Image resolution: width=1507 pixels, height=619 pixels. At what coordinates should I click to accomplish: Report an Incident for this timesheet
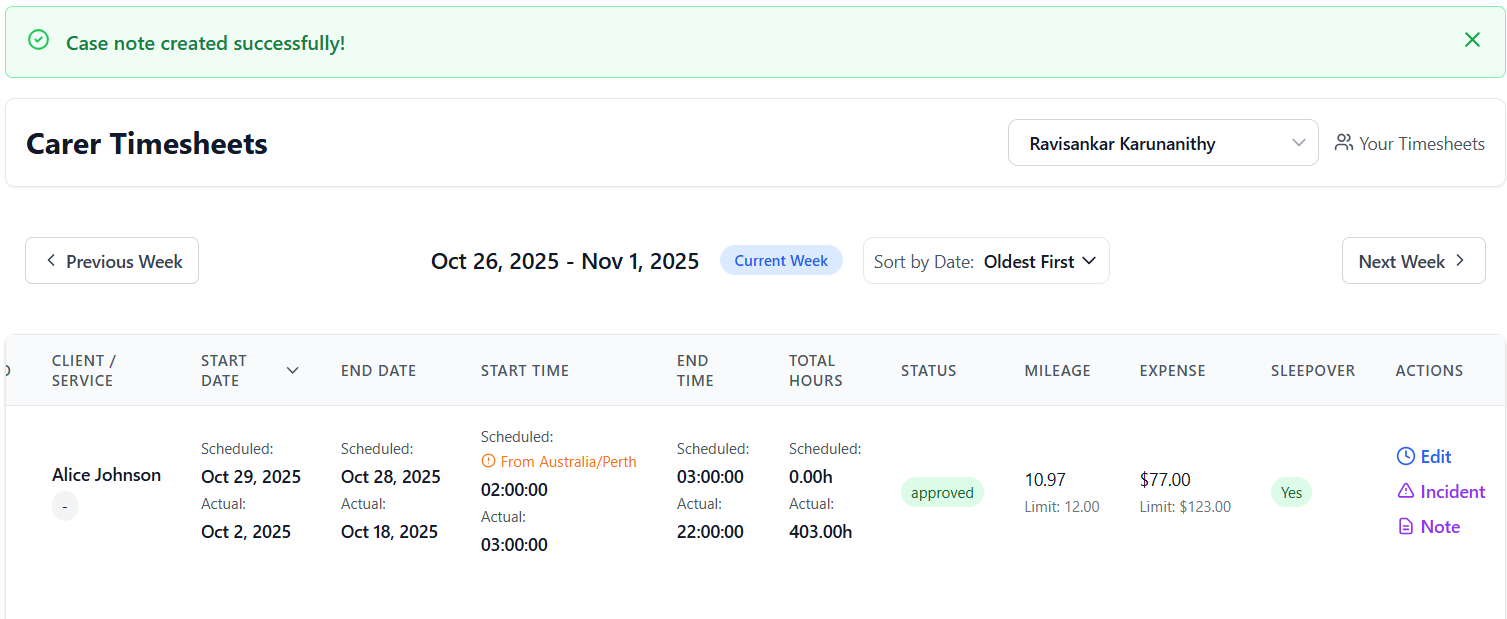coord(1452,492)
